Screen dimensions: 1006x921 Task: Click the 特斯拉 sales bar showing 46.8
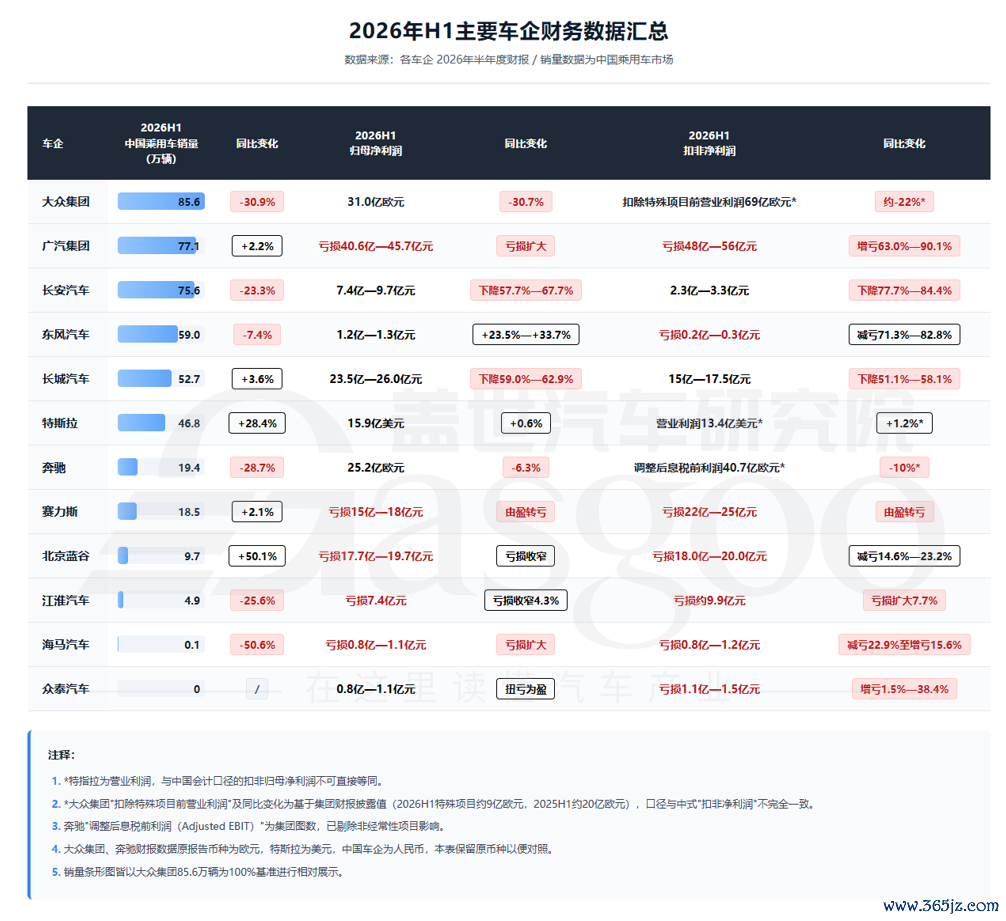[161, 423]
